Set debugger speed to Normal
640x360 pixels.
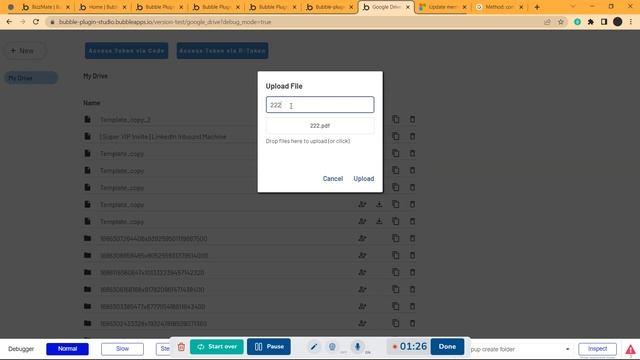click(67, 349)
